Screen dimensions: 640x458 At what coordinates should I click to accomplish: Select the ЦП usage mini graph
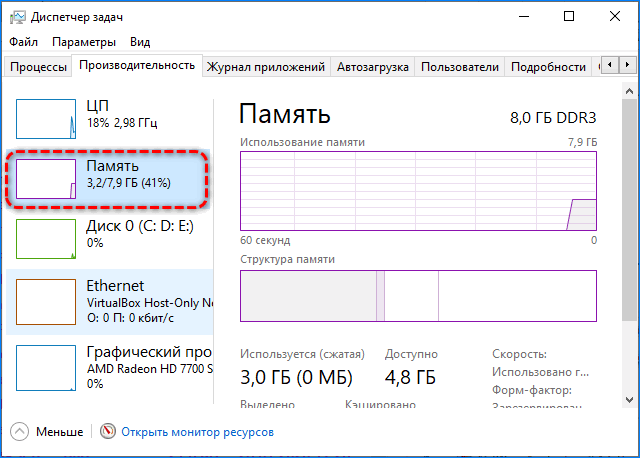46,119
